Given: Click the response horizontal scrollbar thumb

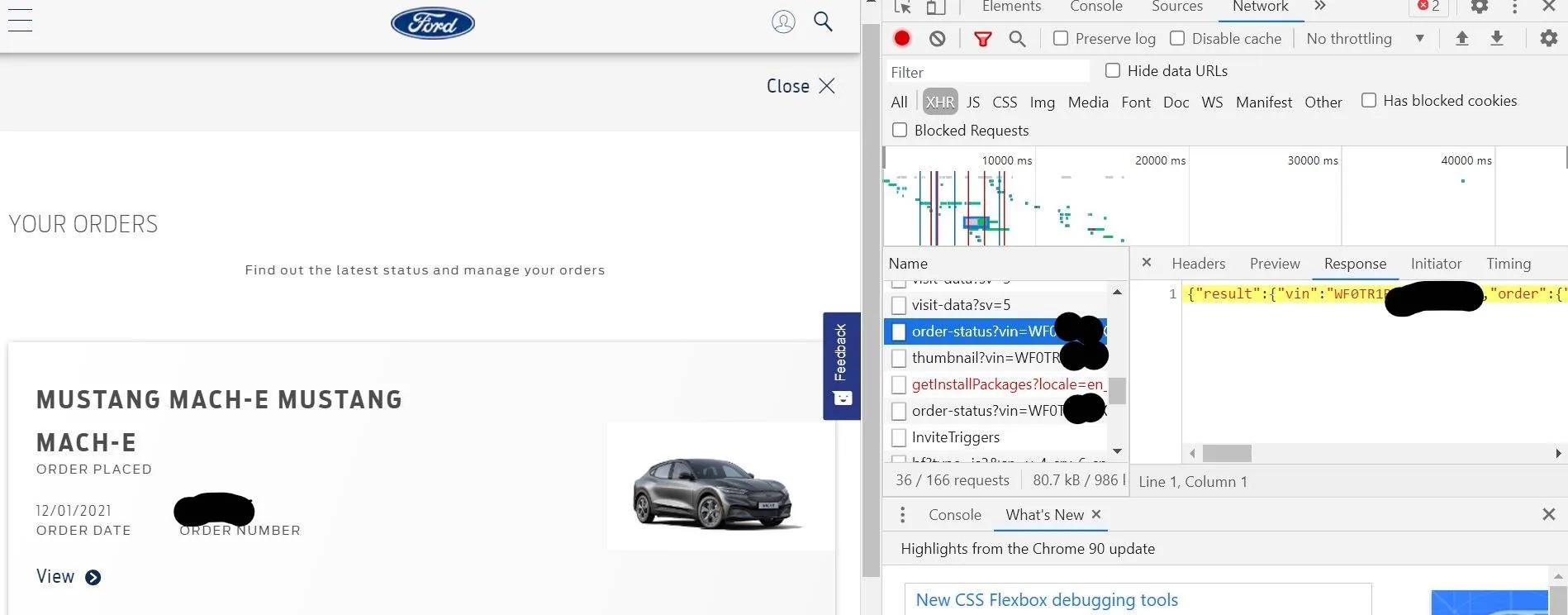Looking at the screenshot, I should (1227, 453).
